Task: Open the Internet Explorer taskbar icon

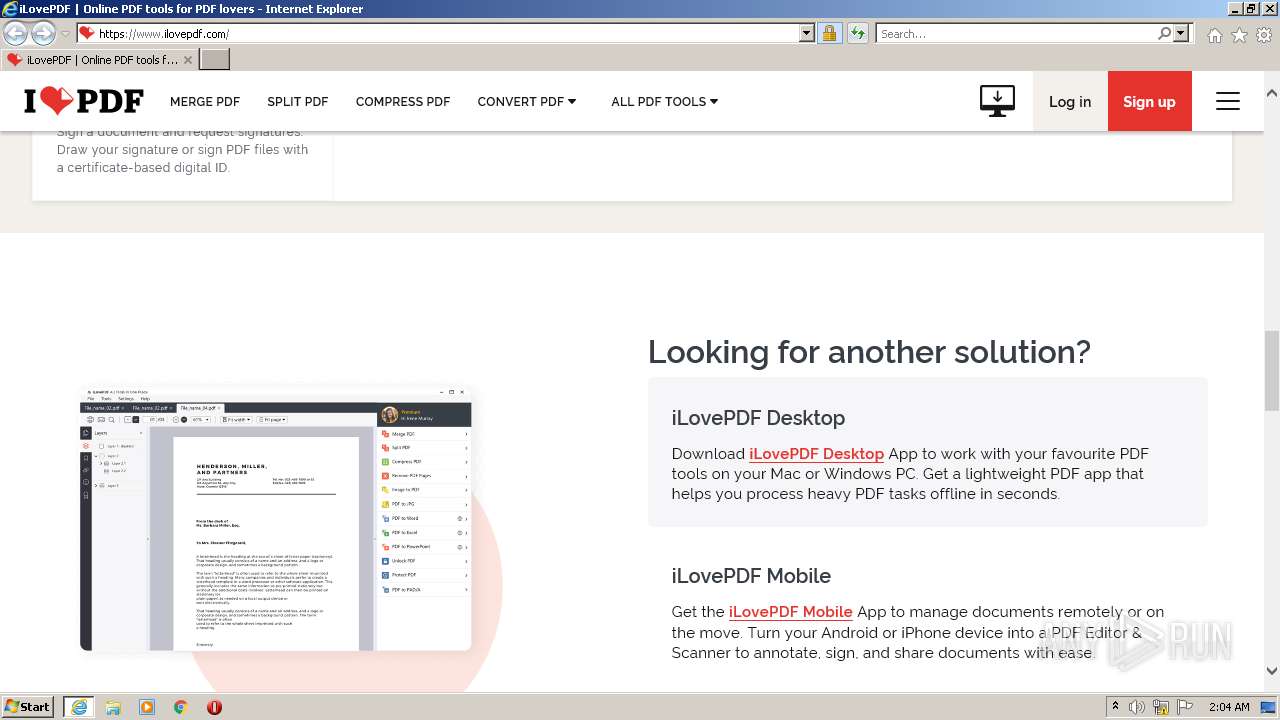Action: pos(78,707)
